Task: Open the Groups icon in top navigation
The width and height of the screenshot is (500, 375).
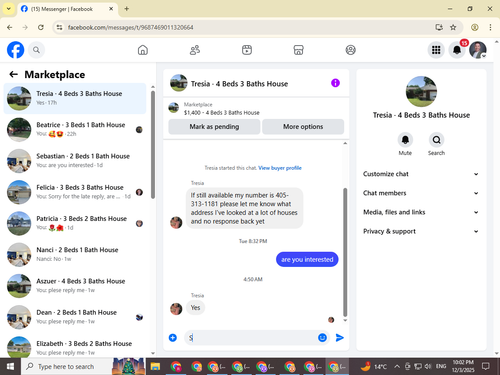Action: click(x=350, y=50)
